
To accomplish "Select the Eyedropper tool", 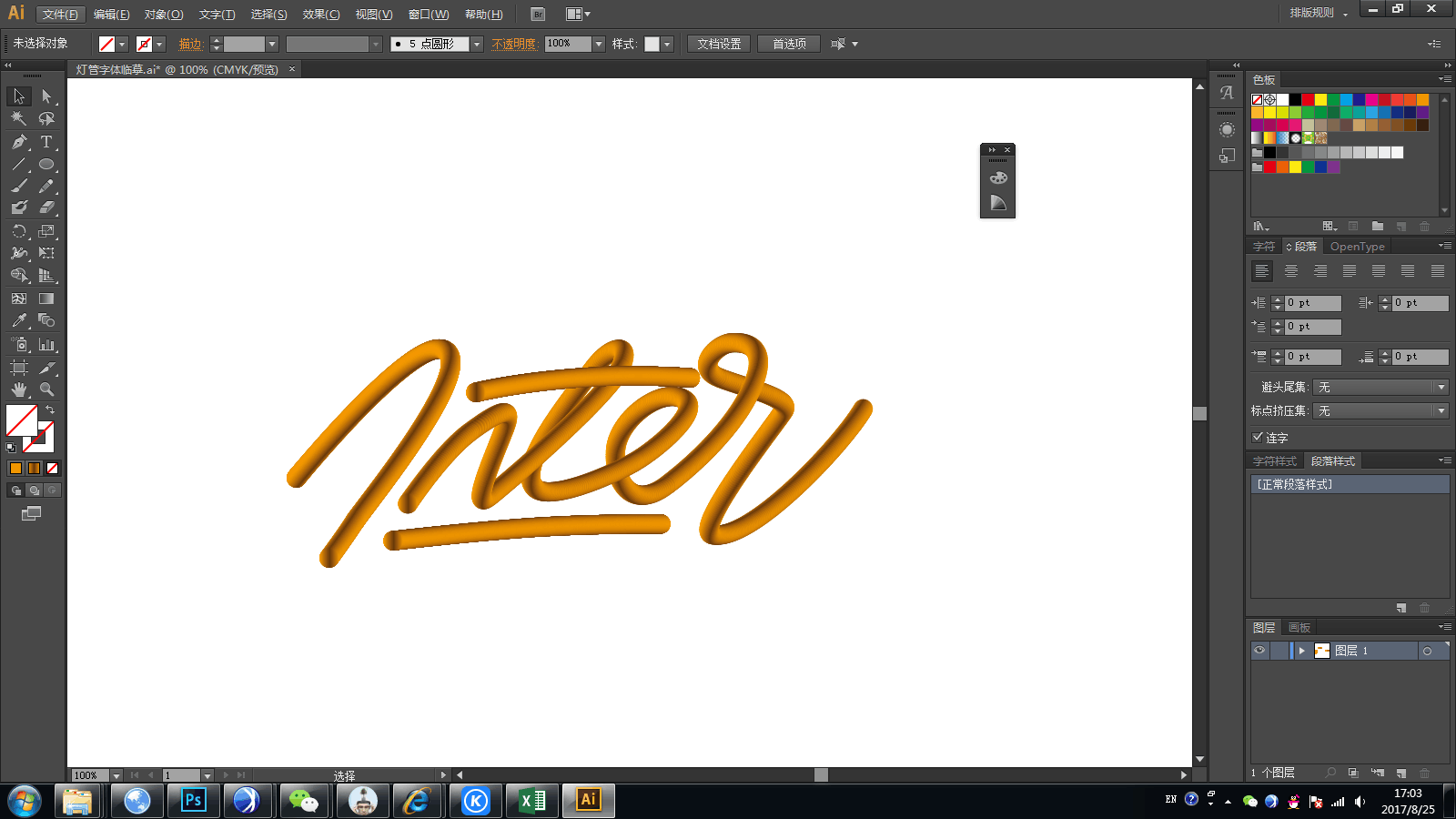I will click(x=19, y=320).
